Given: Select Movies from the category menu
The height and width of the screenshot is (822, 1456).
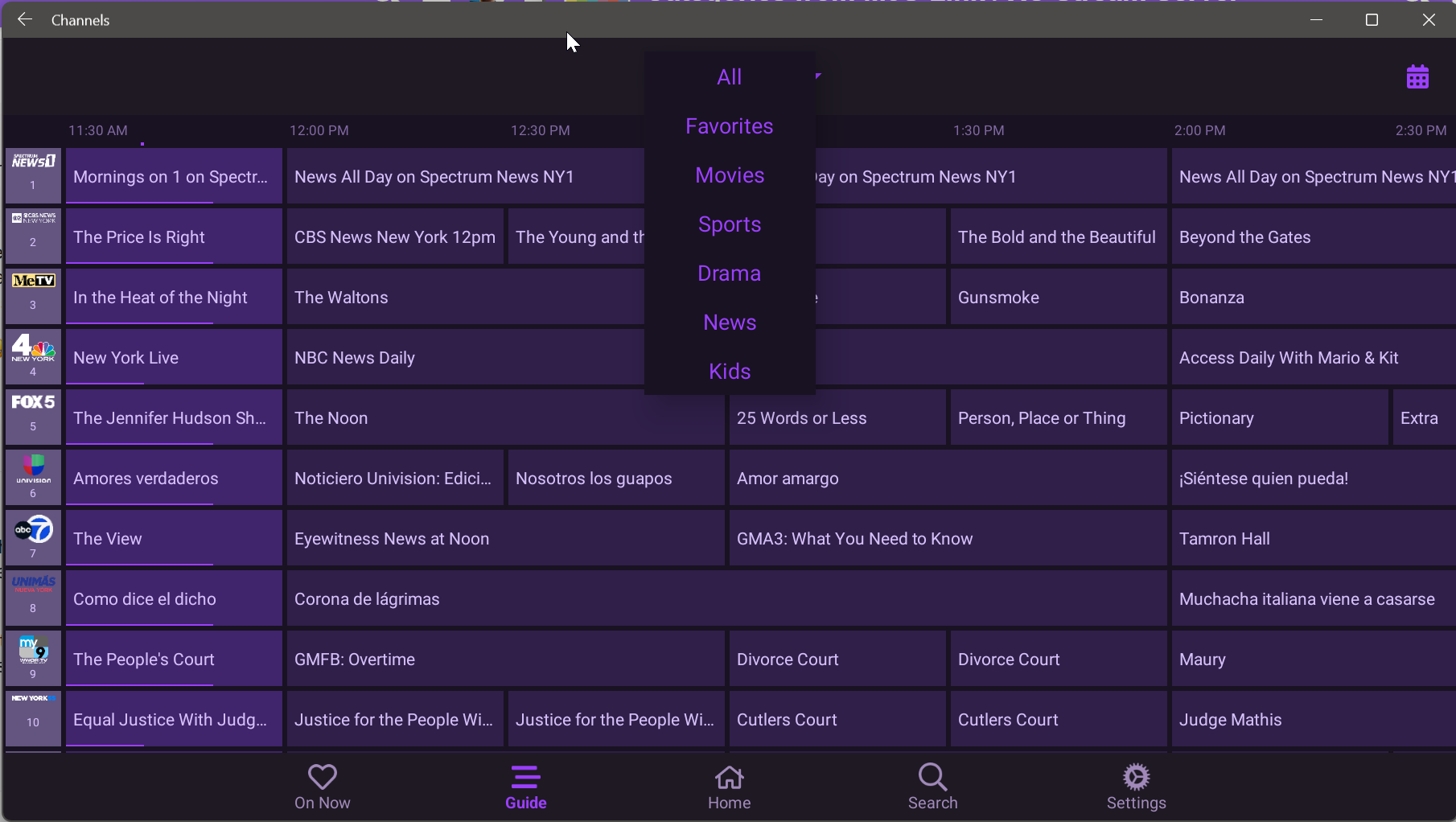Looking at the screenshot, I should [x=729, y=175].
